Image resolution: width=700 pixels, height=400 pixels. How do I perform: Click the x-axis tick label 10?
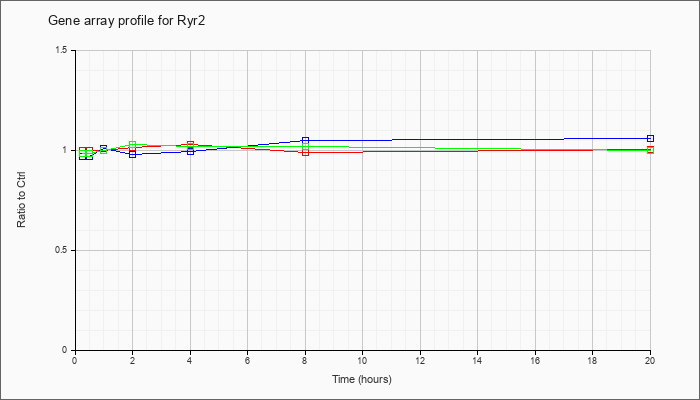362,360
